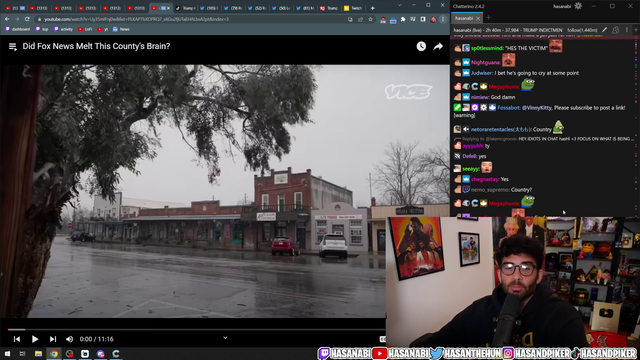This screenshot has width=640, height=360.
Task: Mute the video volume speaker icon
Action: coord(69,339)
